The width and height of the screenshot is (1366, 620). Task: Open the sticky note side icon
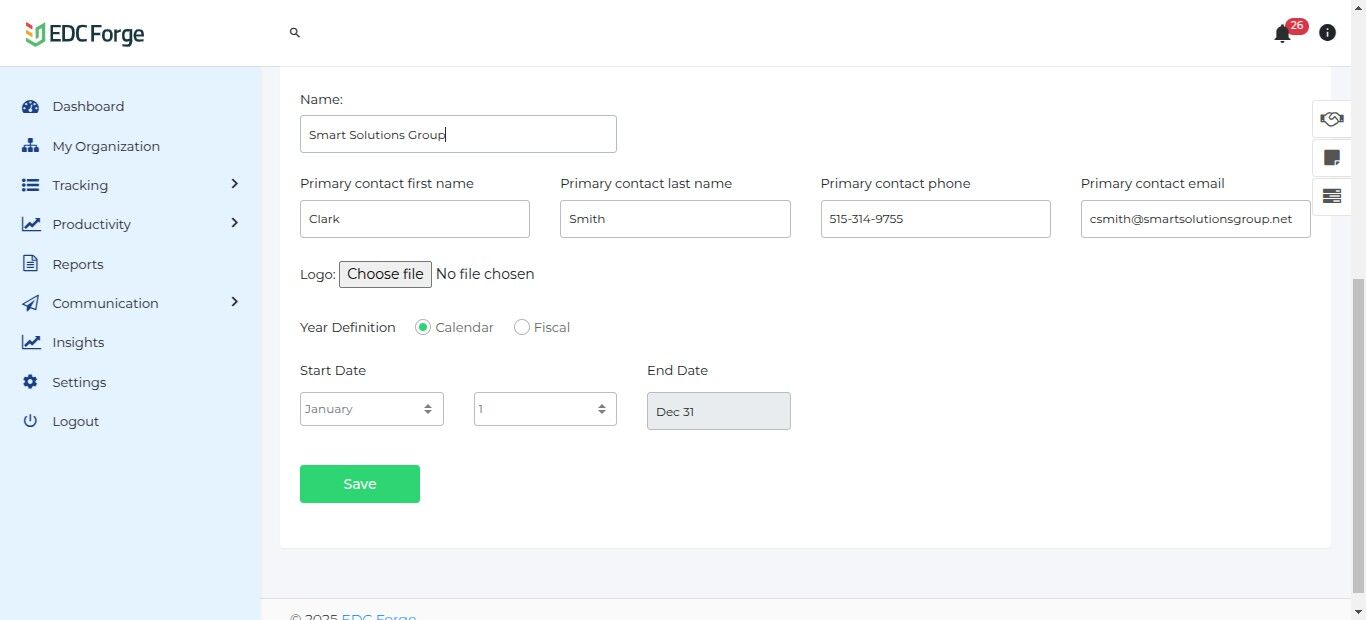point(1331,157)
